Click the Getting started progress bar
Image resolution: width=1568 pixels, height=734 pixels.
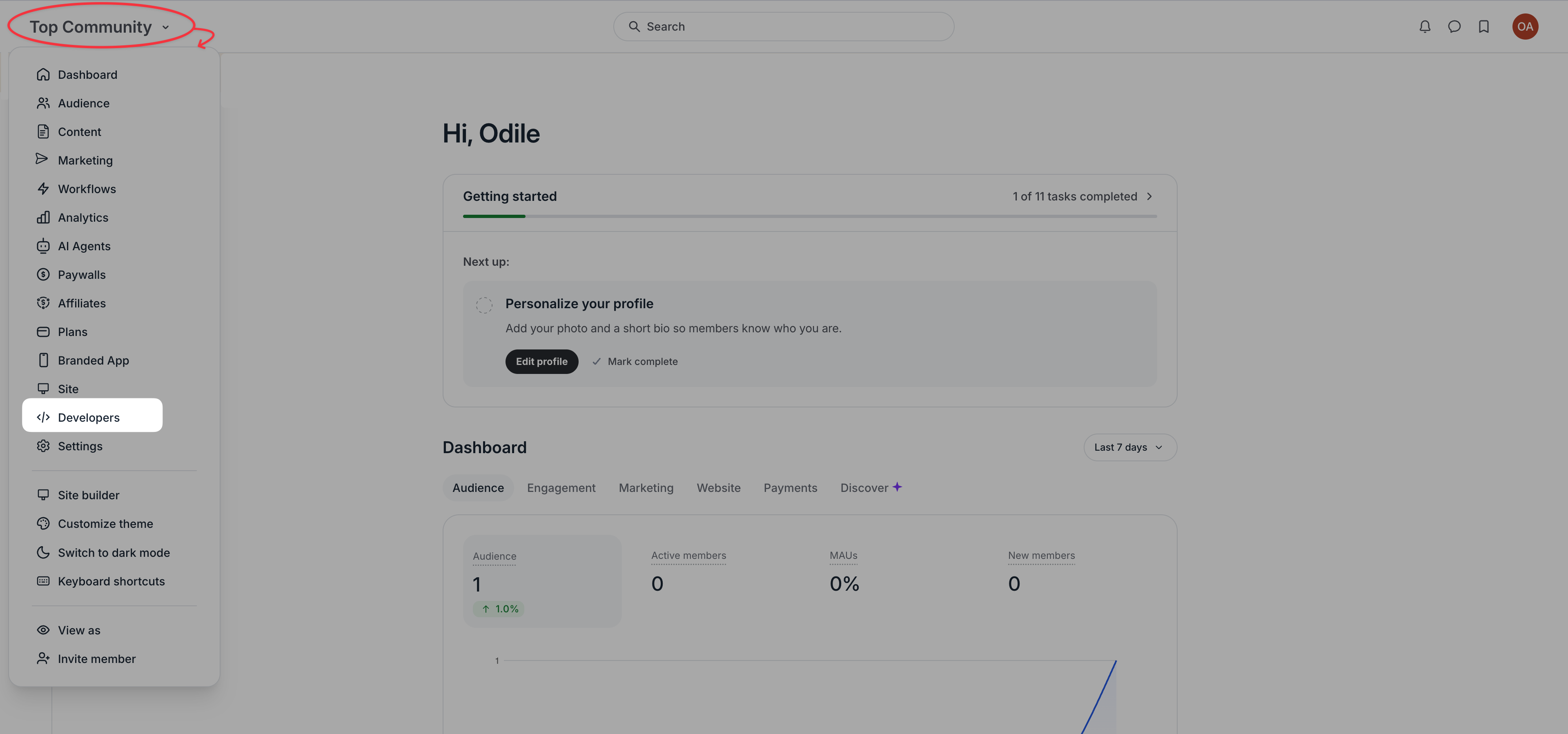809,216
